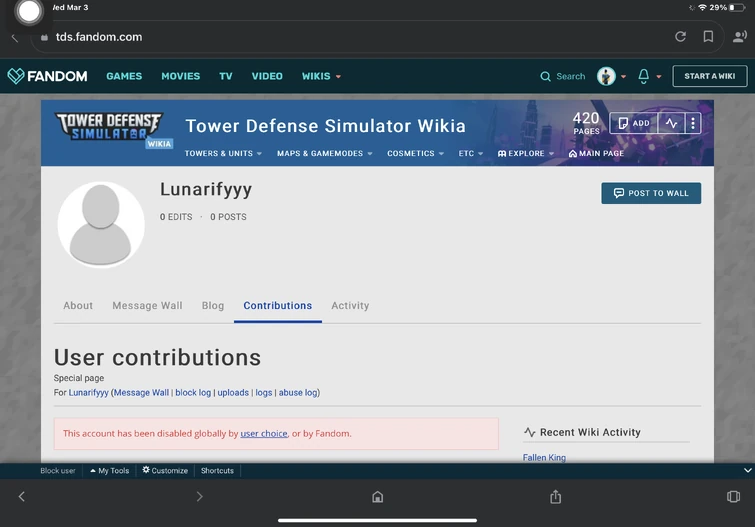Open the browser profile voice icon

point(739,37)
